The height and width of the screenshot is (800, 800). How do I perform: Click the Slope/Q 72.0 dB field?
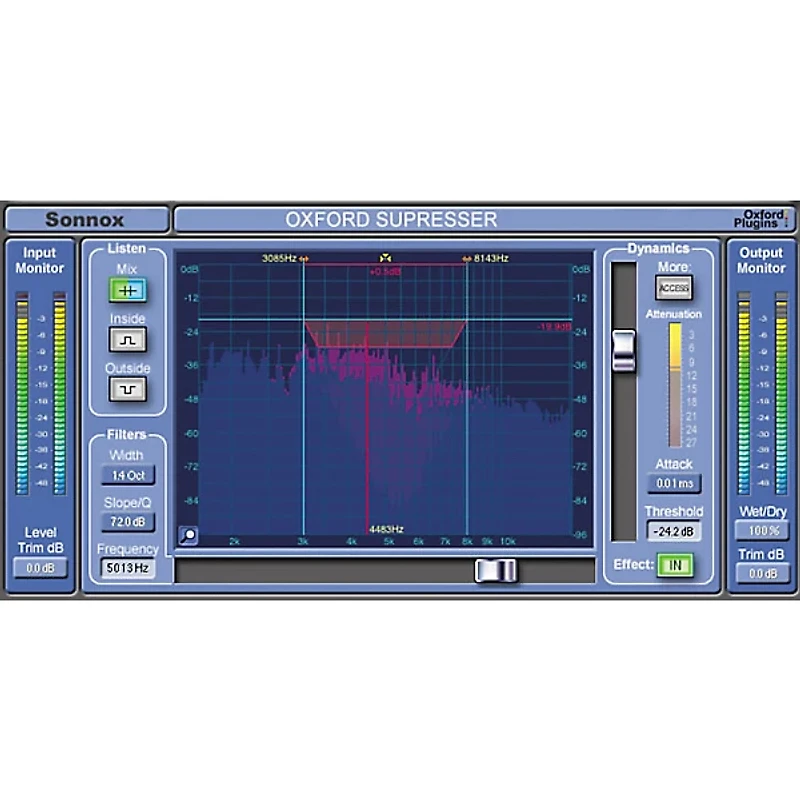point(130,519)
